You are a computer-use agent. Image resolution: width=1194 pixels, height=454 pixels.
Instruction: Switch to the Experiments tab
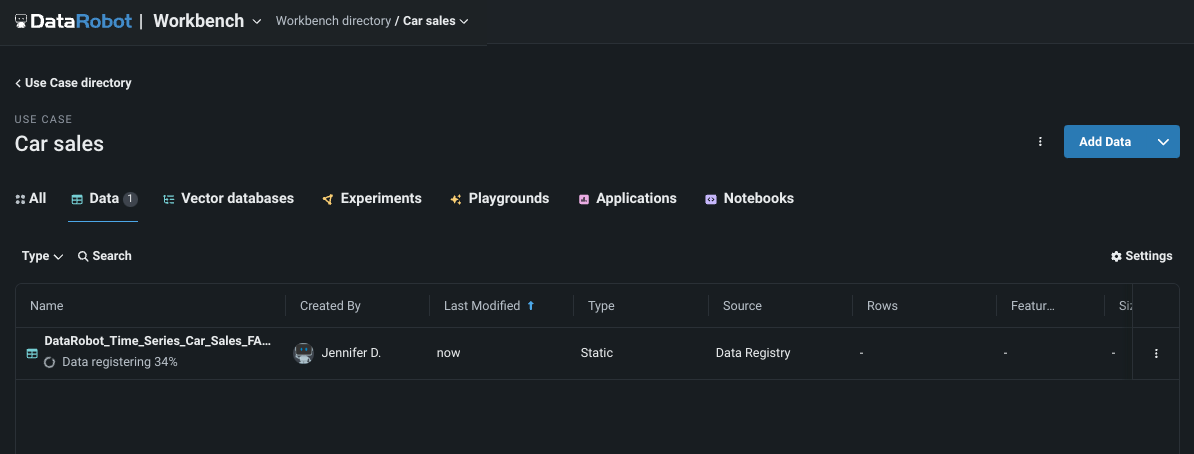[371, 199]
